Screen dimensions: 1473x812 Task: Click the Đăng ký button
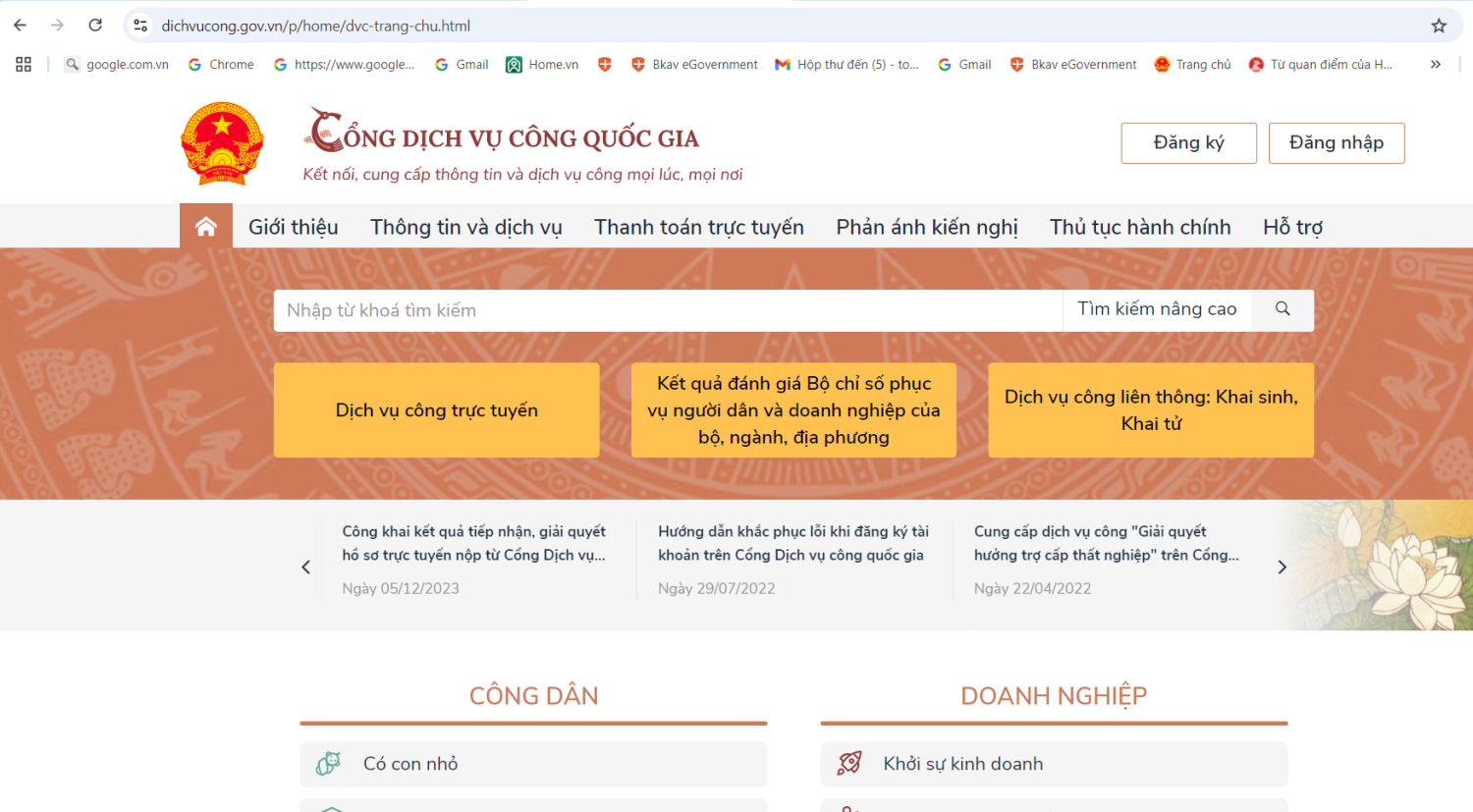point(1188,142)
